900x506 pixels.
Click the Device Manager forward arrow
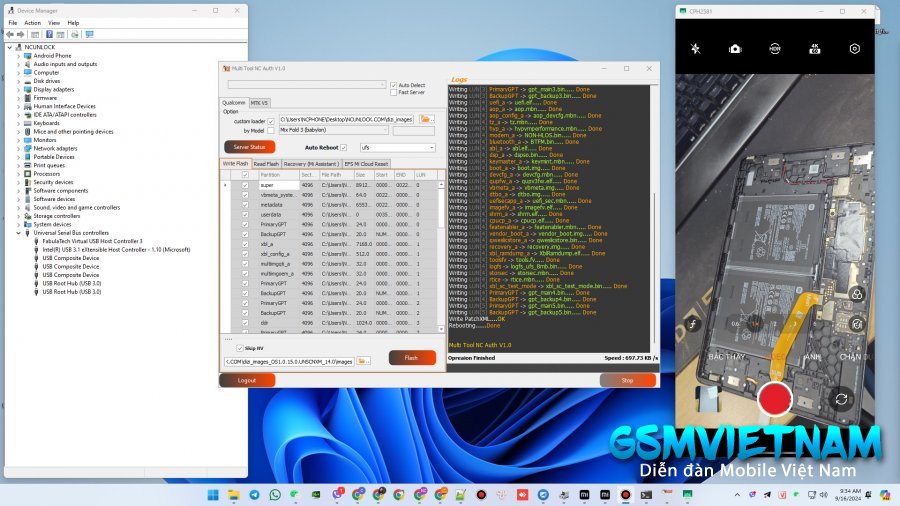coord(21,34)
